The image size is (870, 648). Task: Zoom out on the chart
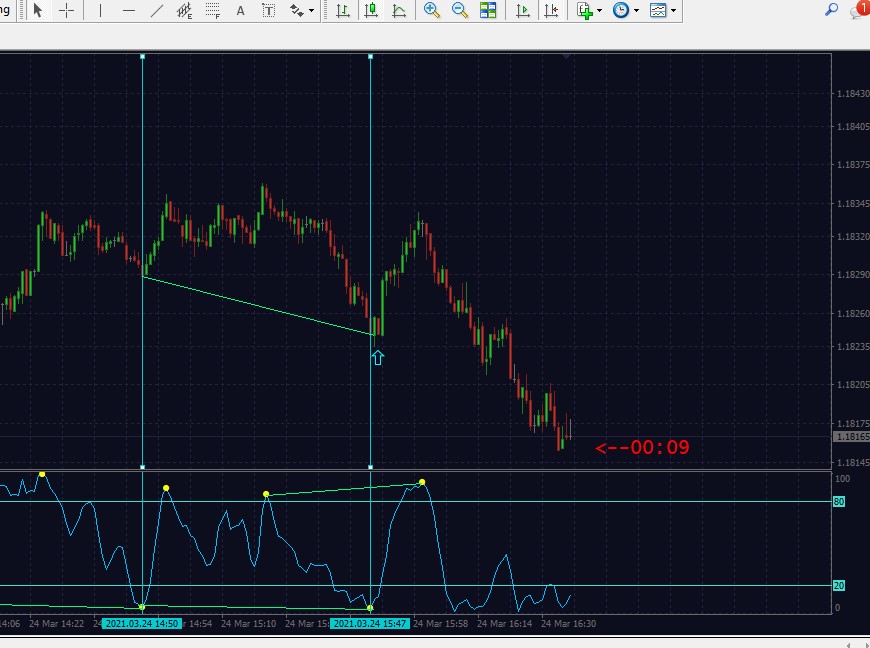460,10
